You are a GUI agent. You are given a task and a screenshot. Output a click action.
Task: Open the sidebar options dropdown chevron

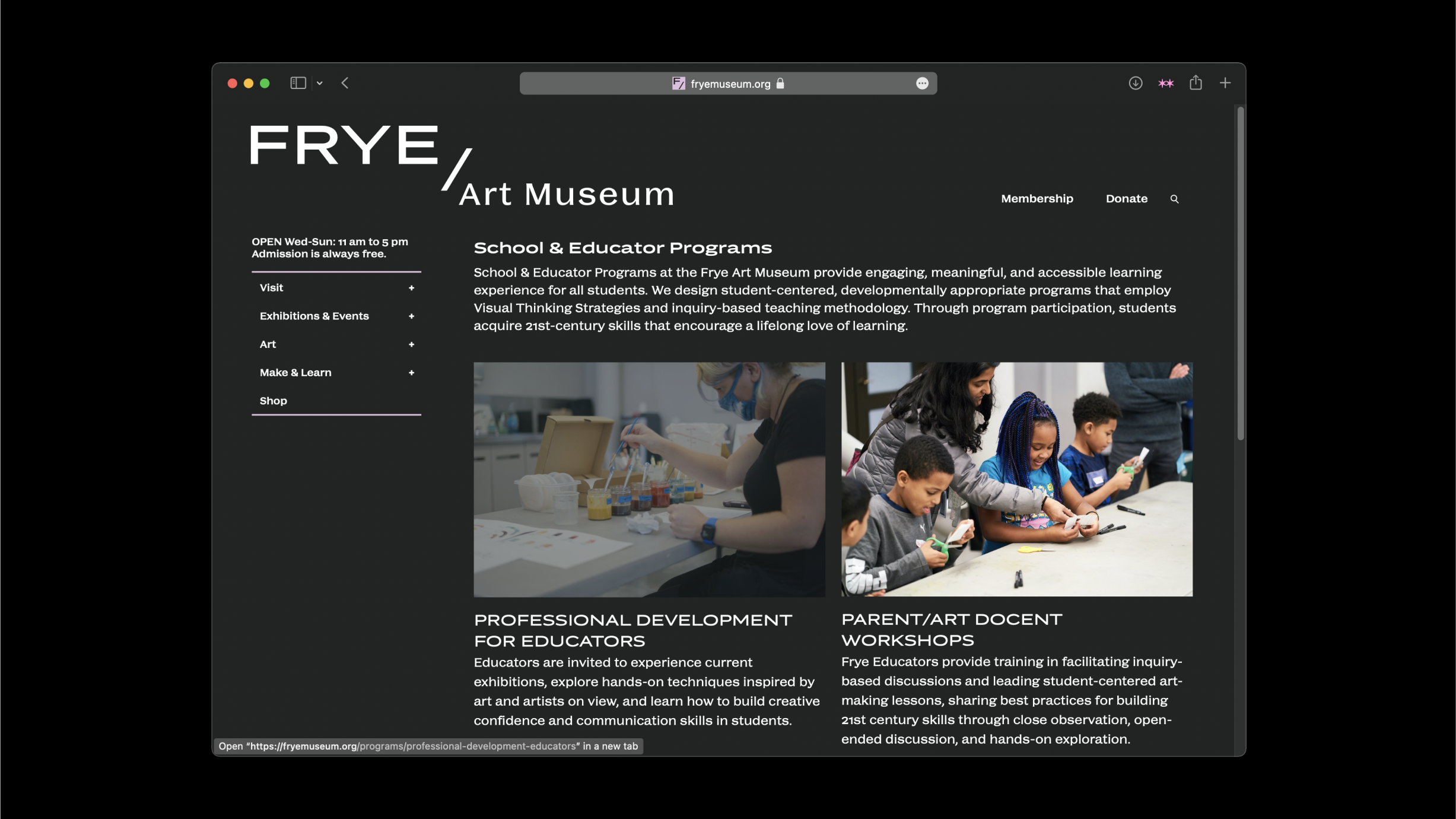(320, 83)
